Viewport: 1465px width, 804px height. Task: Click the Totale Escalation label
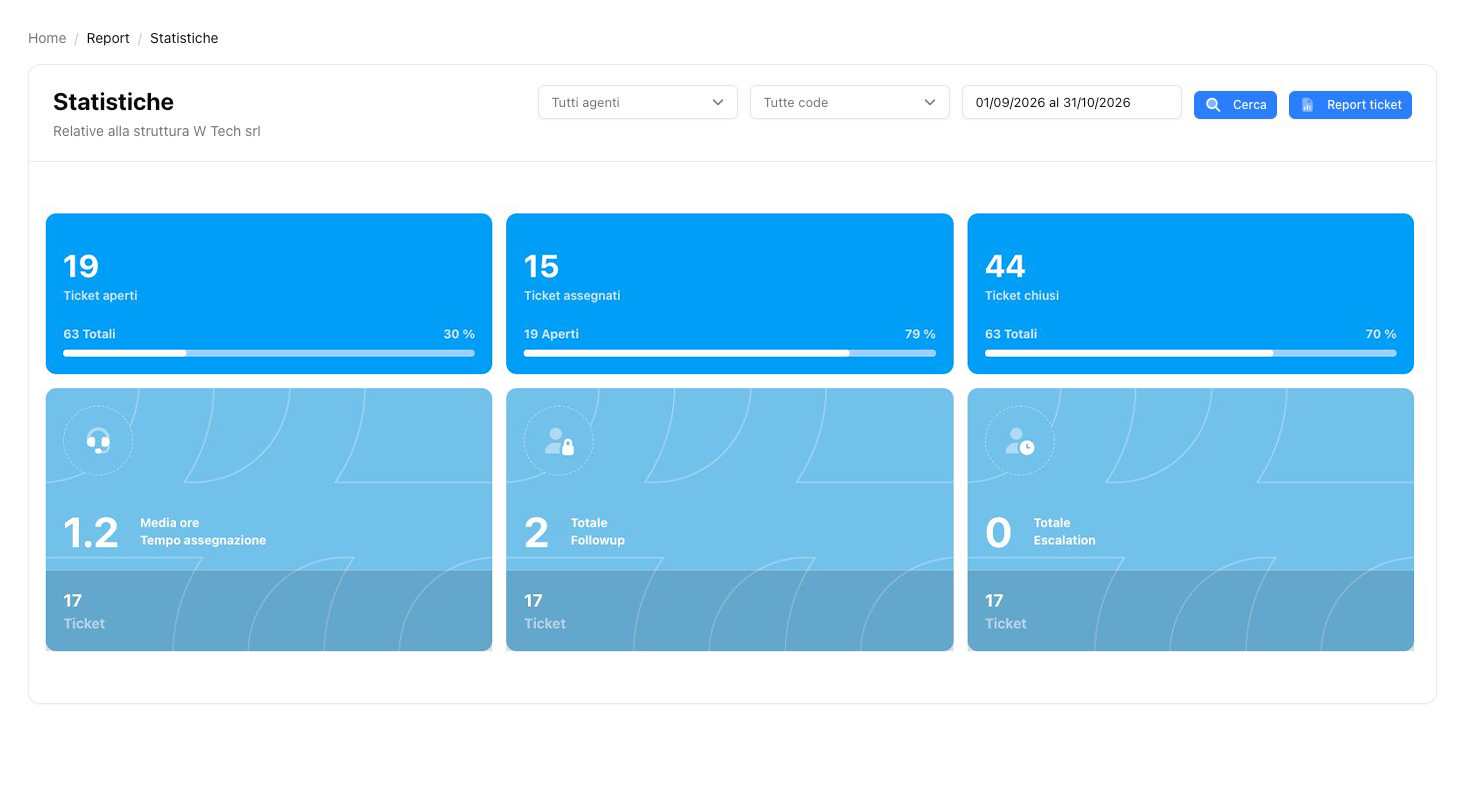[x=1065, y=531]
